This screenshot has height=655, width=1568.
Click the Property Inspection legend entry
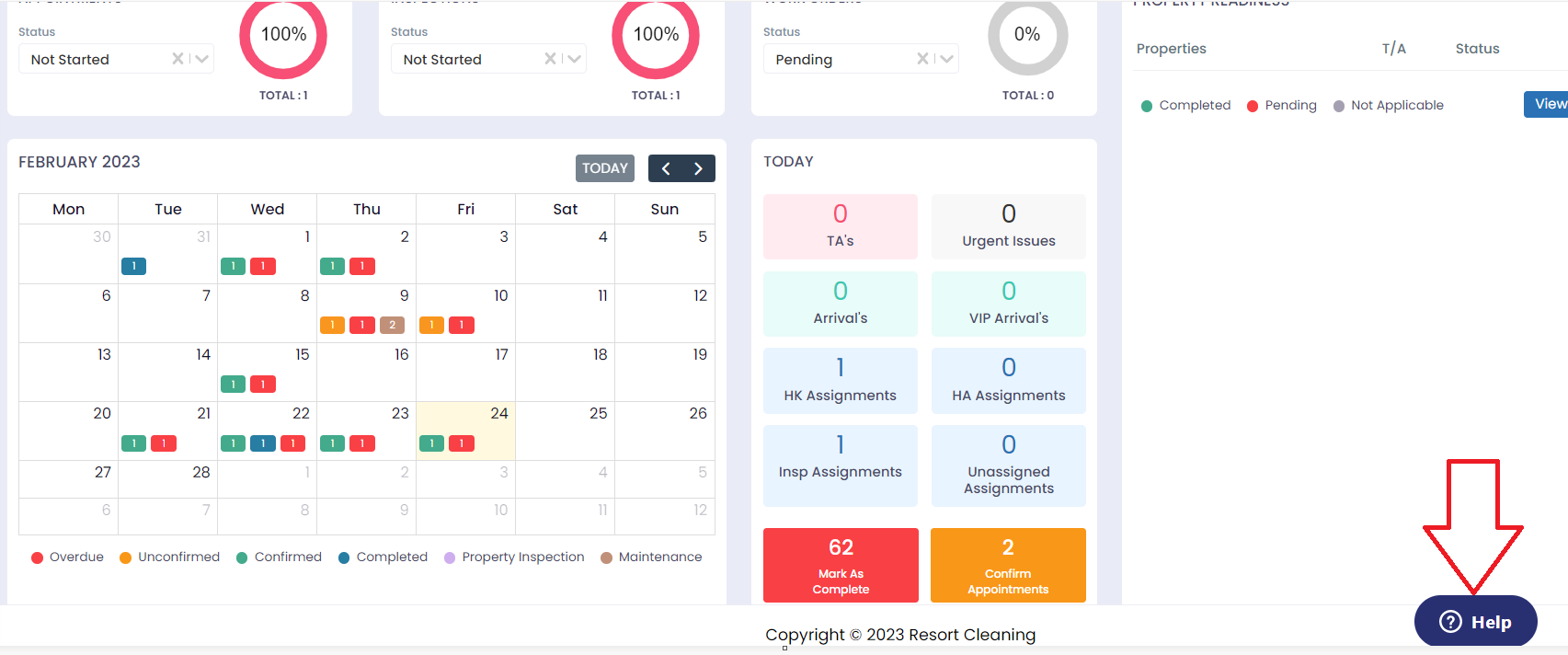pos(514,557)
